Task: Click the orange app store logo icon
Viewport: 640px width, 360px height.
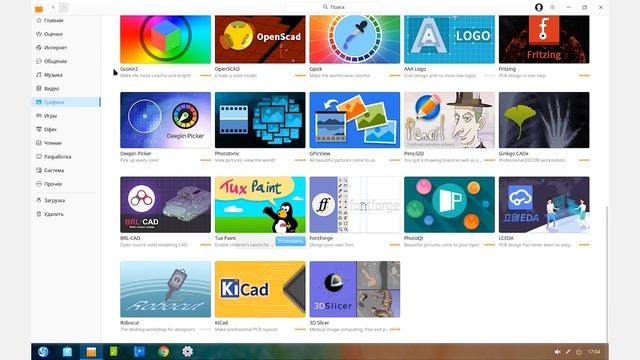Action: point(39,8)
